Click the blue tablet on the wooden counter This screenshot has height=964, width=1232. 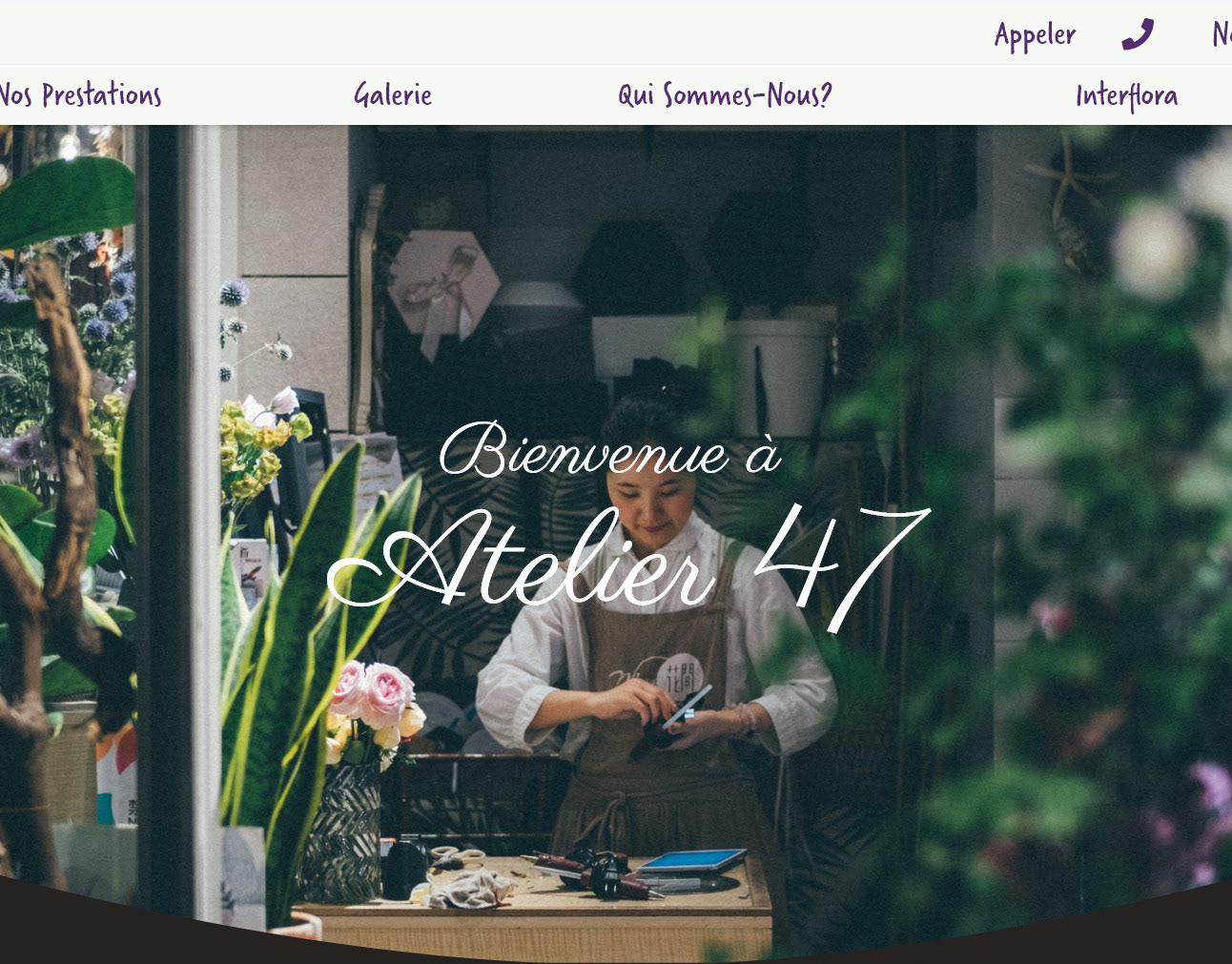coord(691,860)
